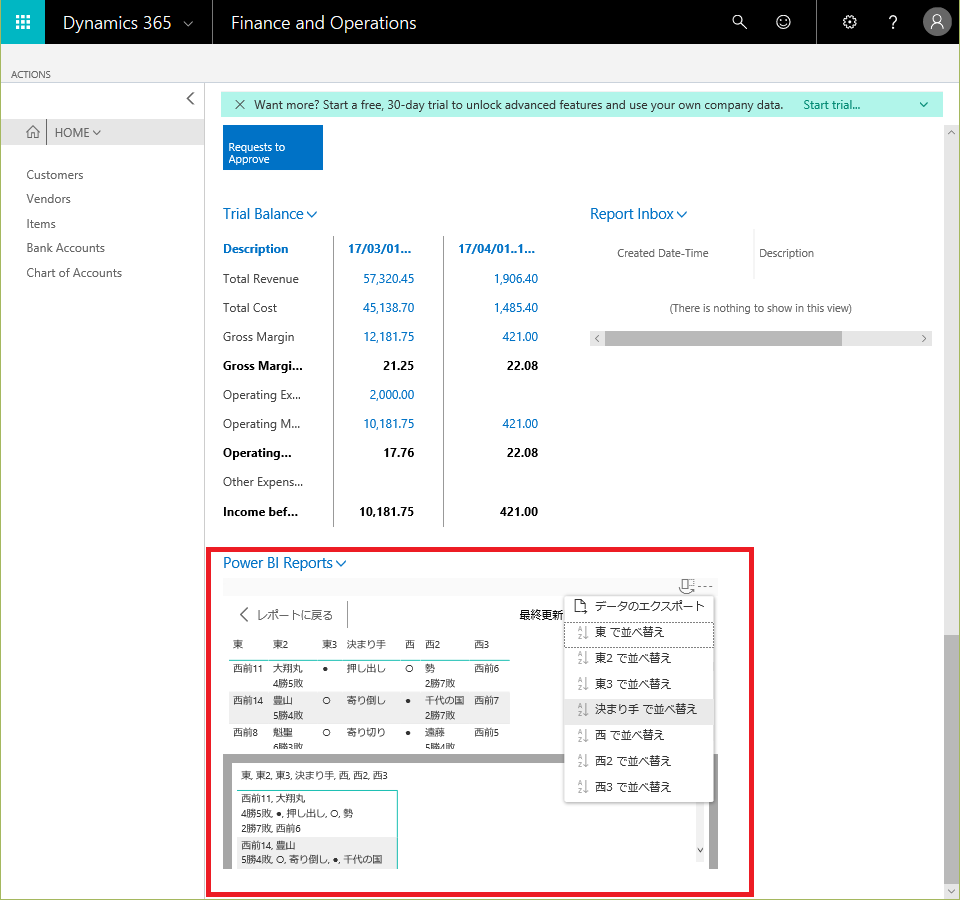The width and height of the screenshot is (960, 900).
Task: Click Operating Expenses value 2,000.00
Action: pyautogui.click(x=391, y=395)
